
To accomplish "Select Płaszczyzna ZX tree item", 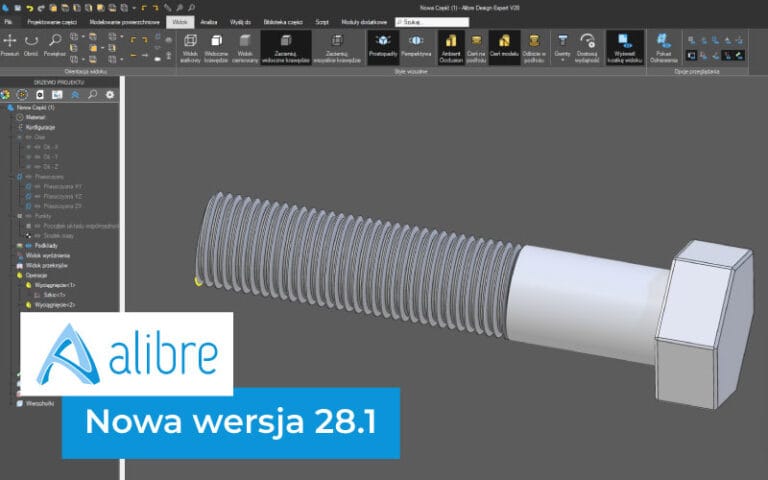I will (62, 206).
